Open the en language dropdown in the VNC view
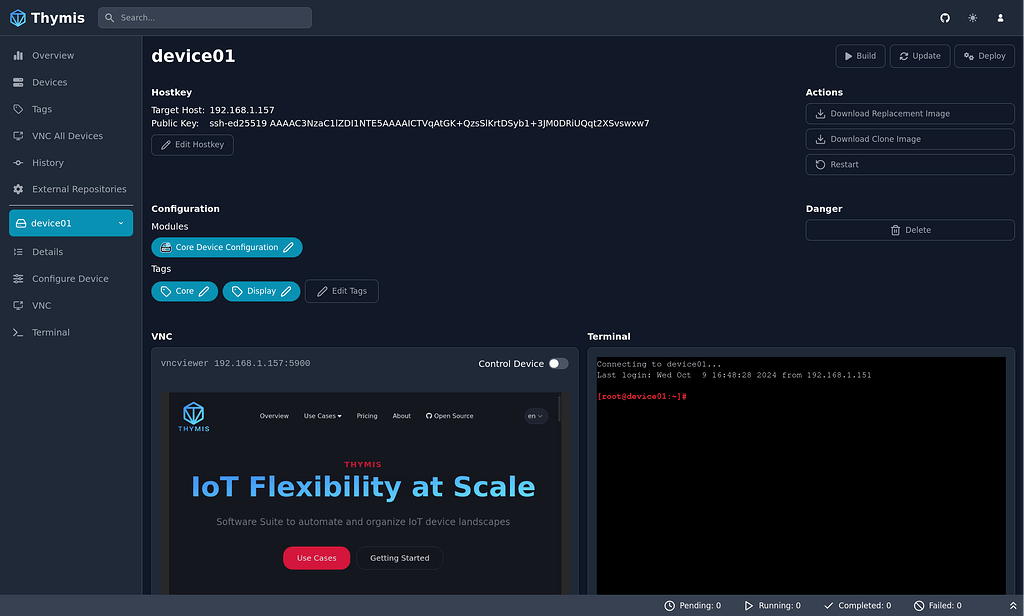 pyautogui.click(x=536, y=416)
